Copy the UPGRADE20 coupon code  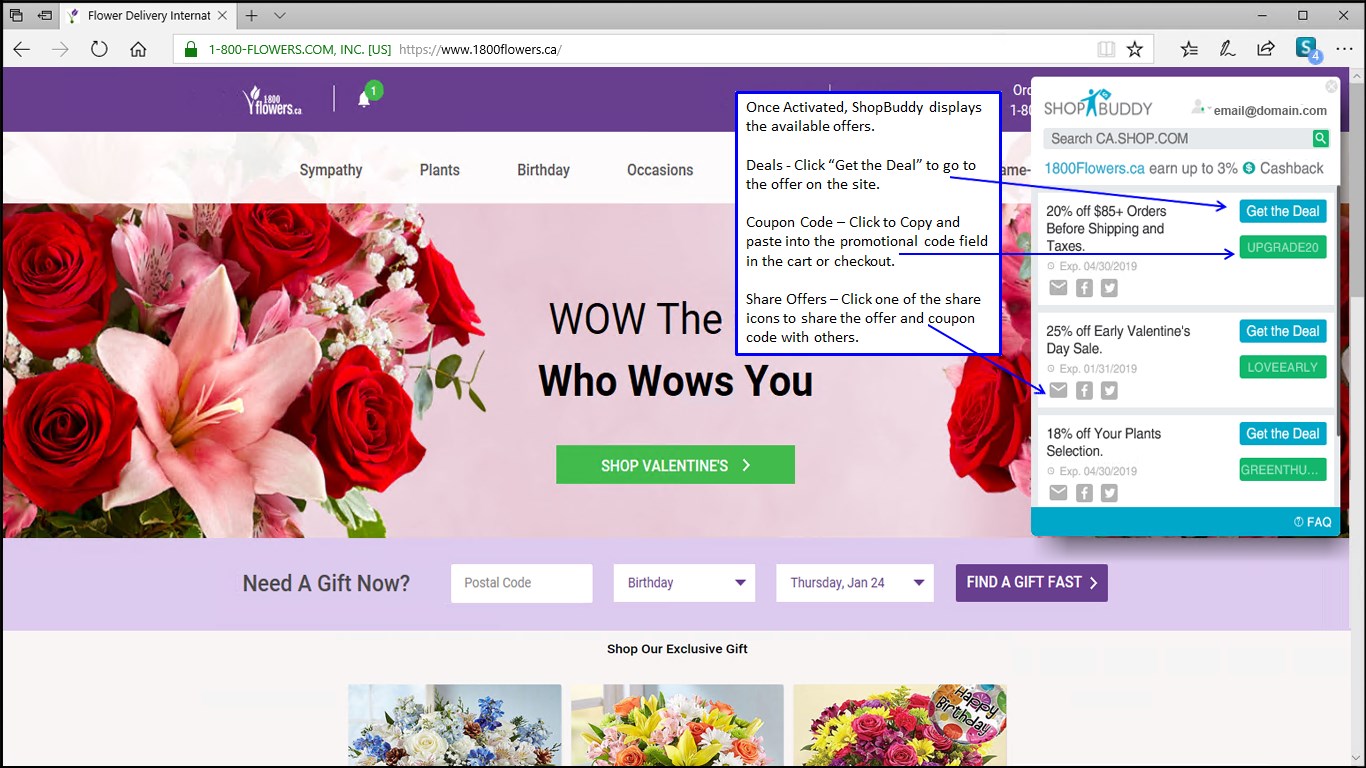point(1283,247)
